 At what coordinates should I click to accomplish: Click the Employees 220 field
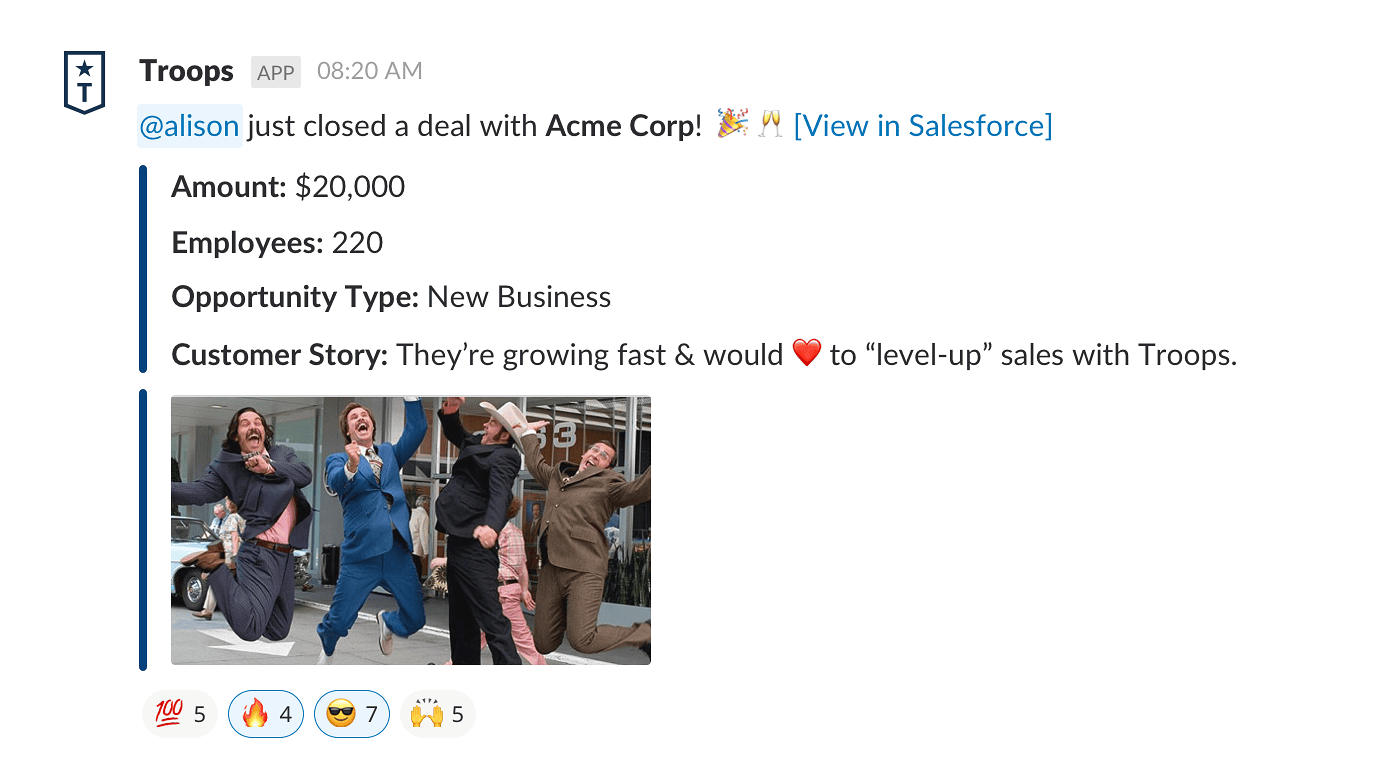pyautogui.click(x=277, y=243)
